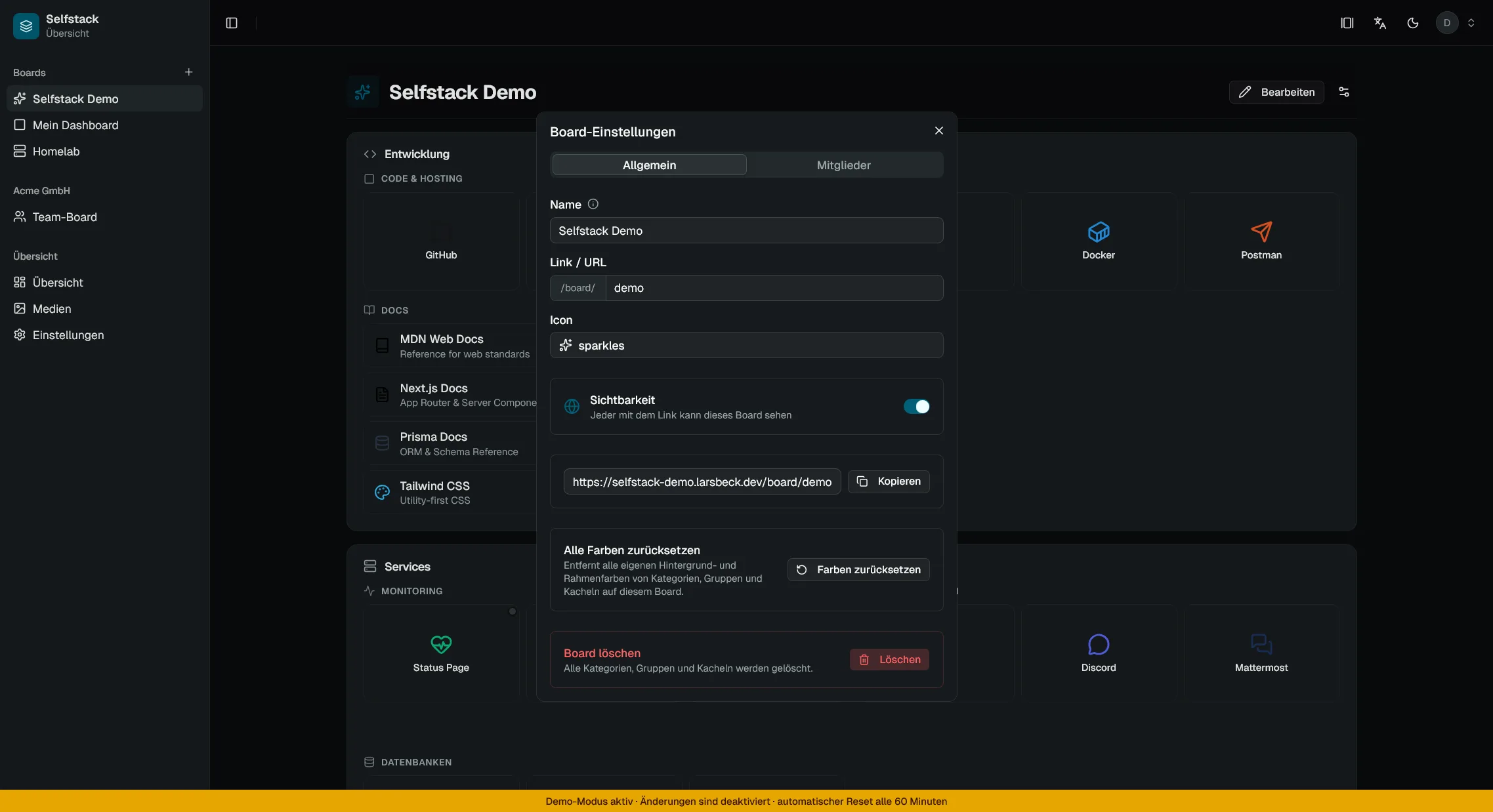Open the D user avatar

(1447, 23)
